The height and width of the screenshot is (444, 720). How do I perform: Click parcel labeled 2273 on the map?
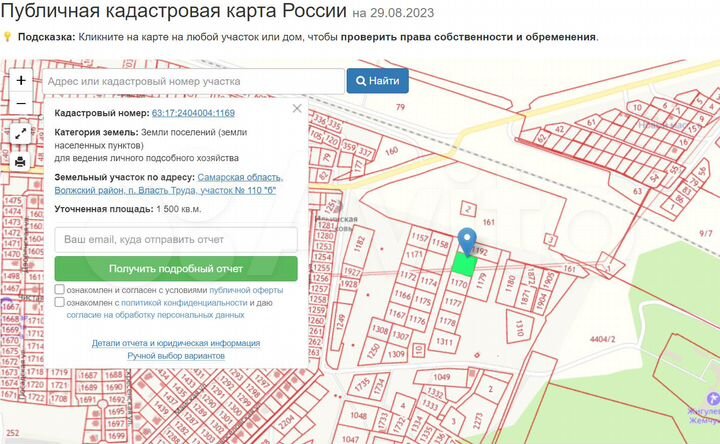pyautogui.click(x=478, y=420)
